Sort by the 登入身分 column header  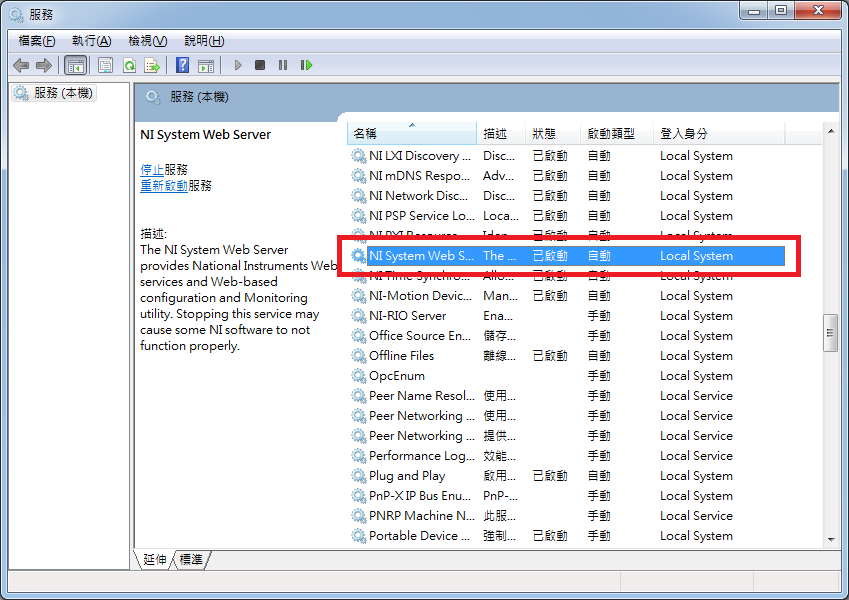click(x=719, y=134)
